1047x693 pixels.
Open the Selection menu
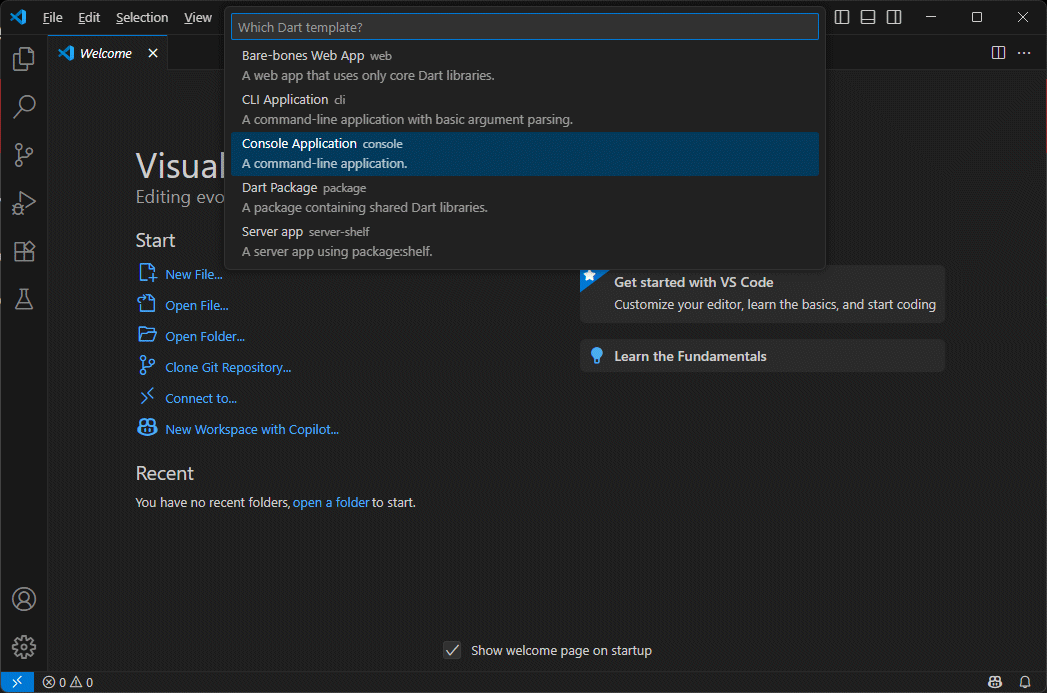tap(142, 17)
